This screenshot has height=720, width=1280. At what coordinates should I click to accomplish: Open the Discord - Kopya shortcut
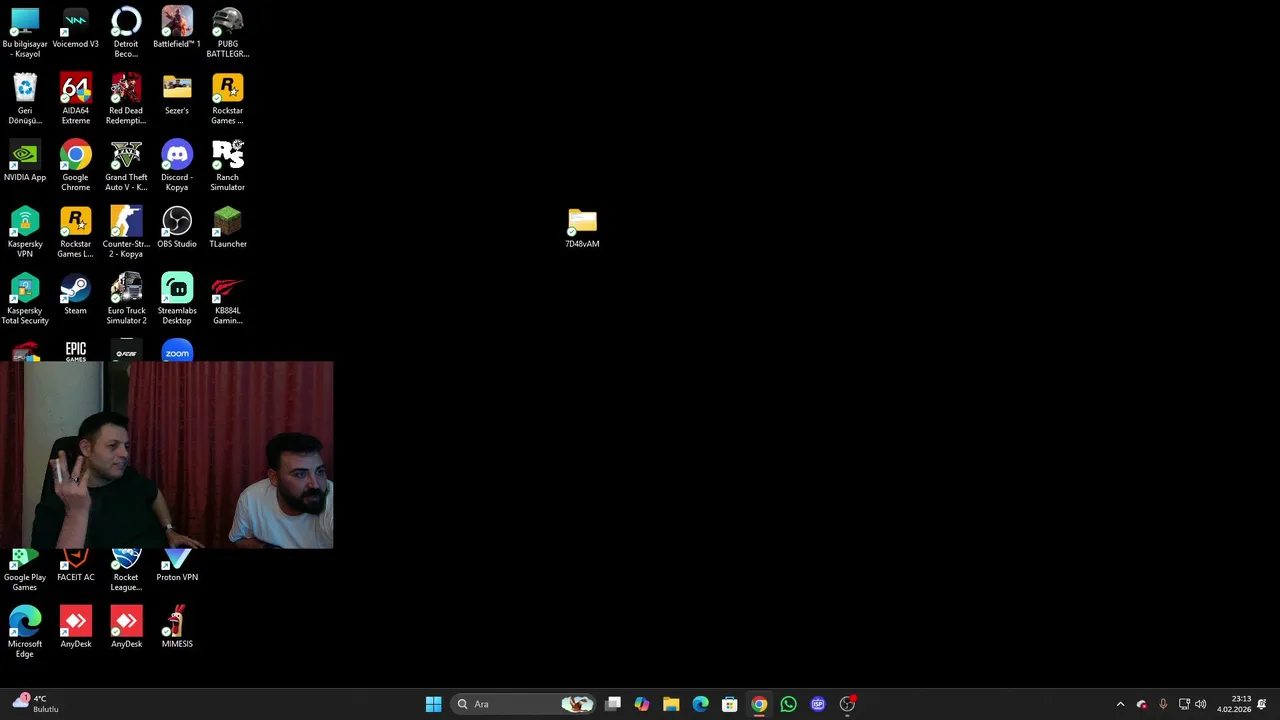[177, 165]
